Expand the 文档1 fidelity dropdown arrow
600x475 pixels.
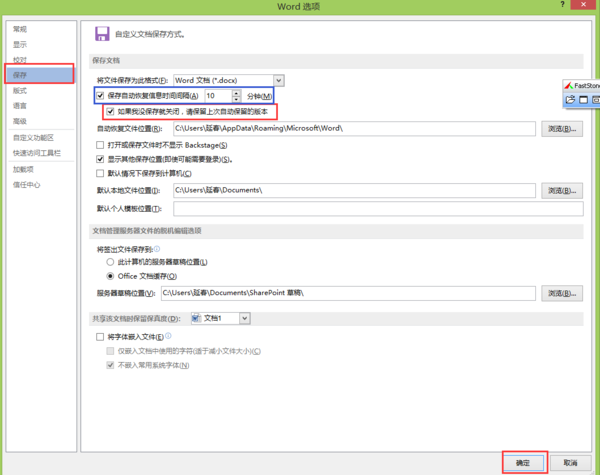[x=245, y=318]
